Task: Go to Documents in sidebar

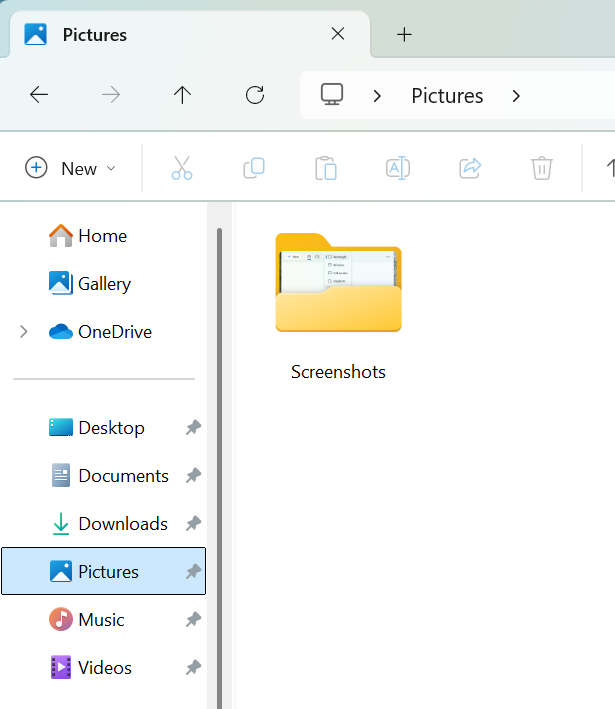Action: (x=123, y=476)
